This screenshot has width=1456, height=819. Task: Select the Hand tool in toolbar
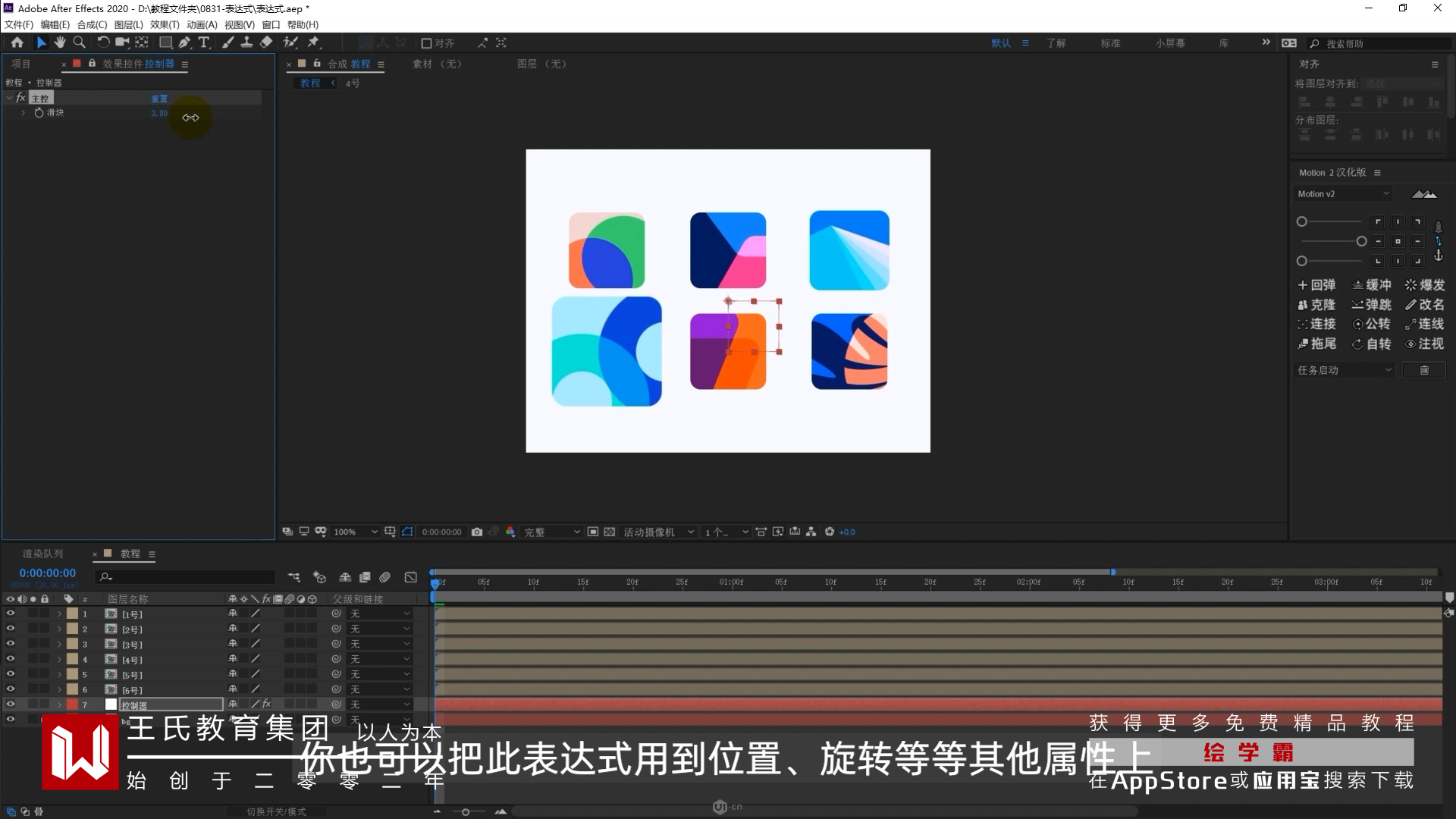pyautogui.click(x=60, y=42)
